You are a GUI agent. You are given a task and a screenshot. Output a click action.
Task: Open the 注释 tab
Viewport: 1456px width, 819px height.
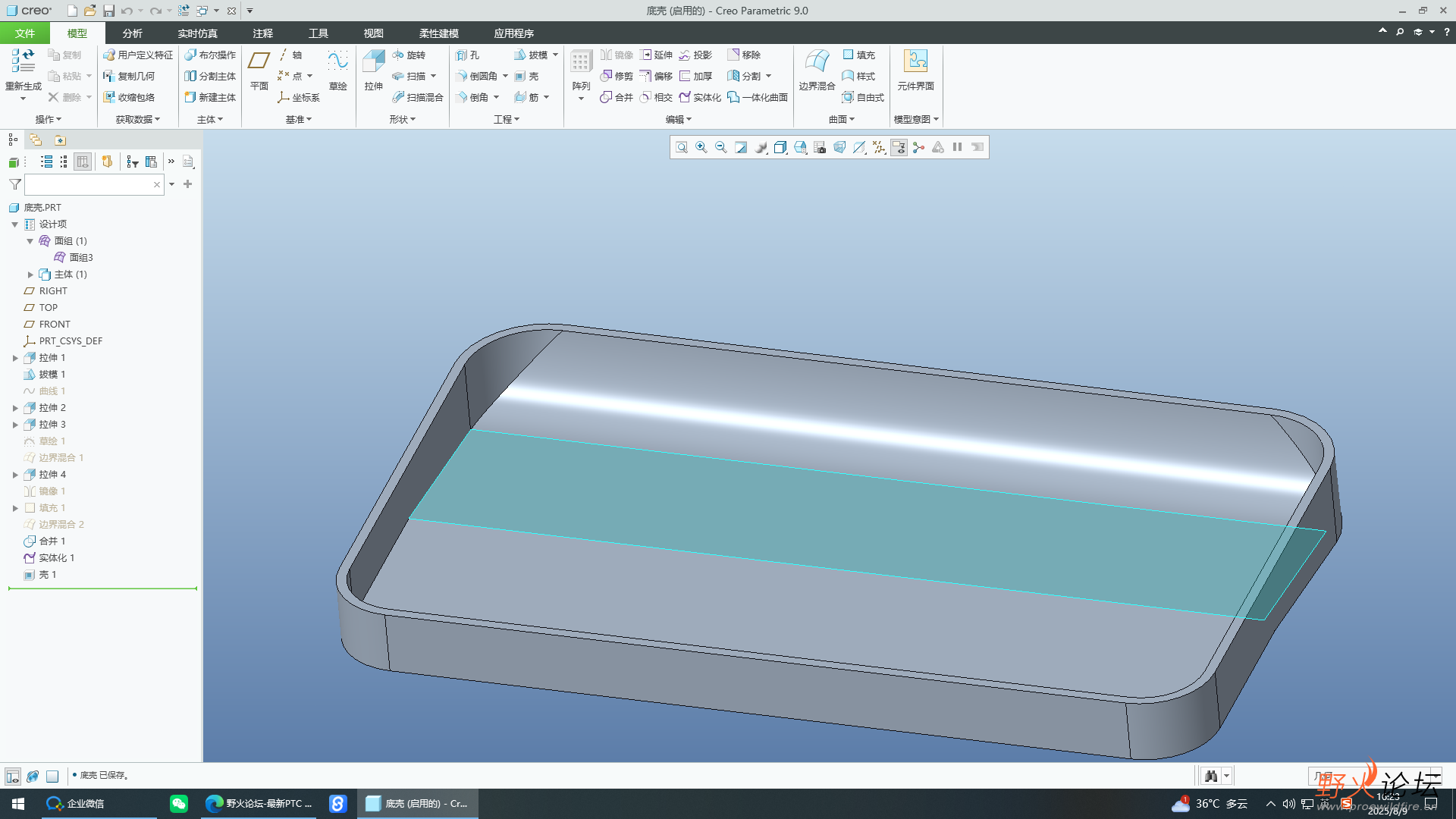pos(263,33)
